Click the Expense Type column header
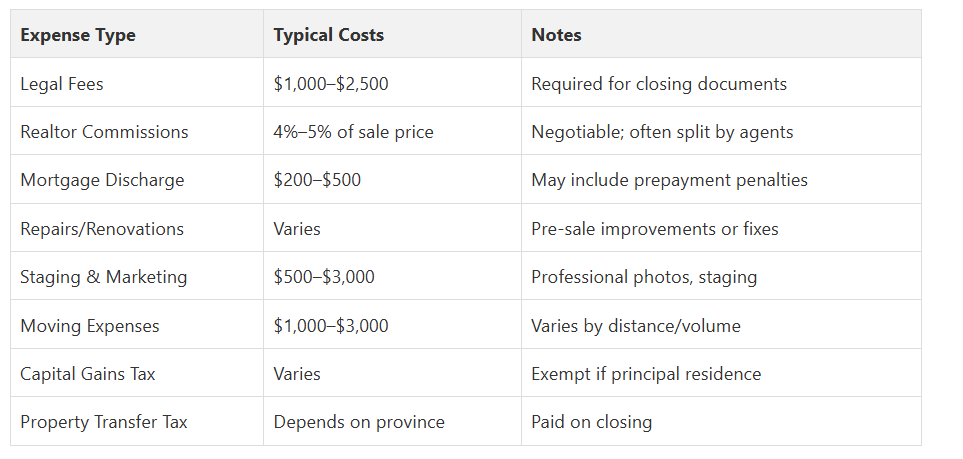Screen dimensions: 963x459 [x=78, y=35]
